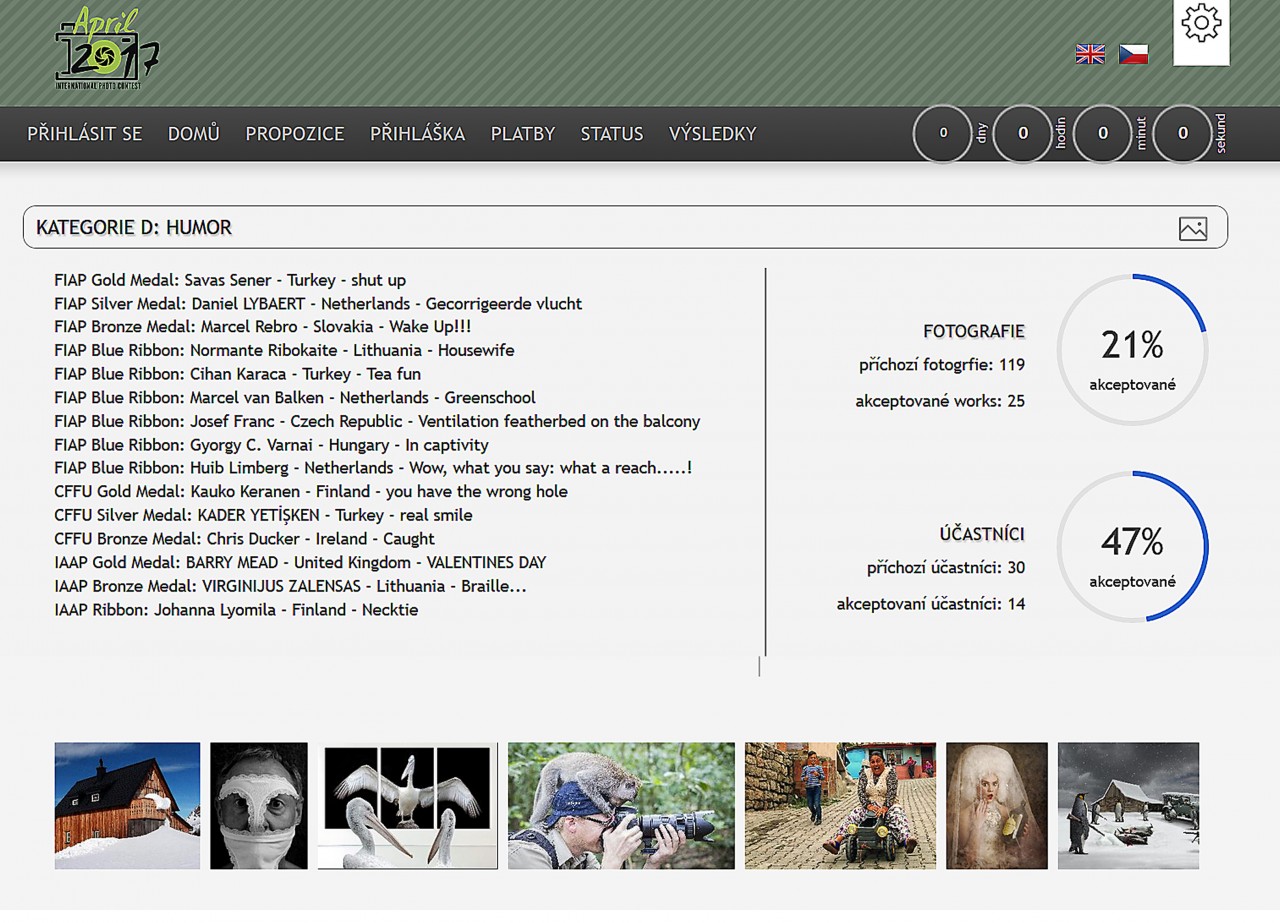Click the sekund countdown circle
Screen dimensions: 1280x923
(x=1182, y=133)
